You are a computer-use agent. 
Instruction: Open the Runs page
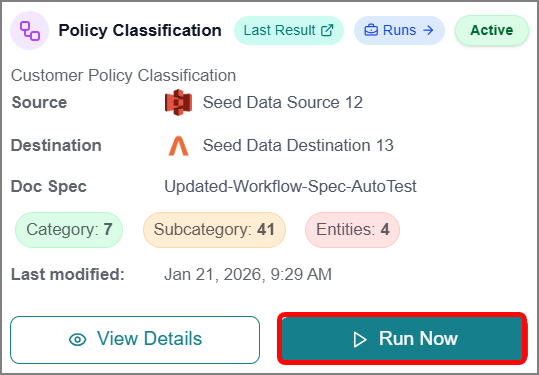pos(399,30)
